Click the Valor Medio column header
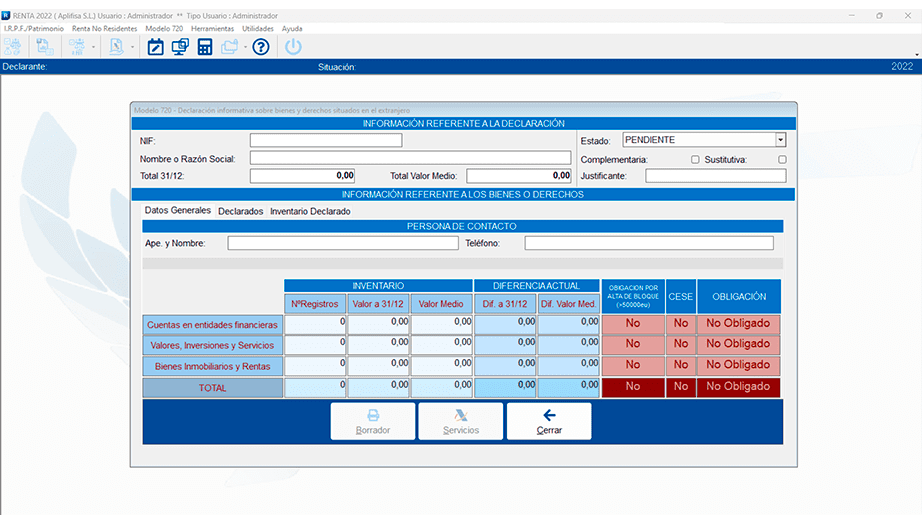Image resolution: width=922 pixels, height=524 pixels. (x=441, y=303)
